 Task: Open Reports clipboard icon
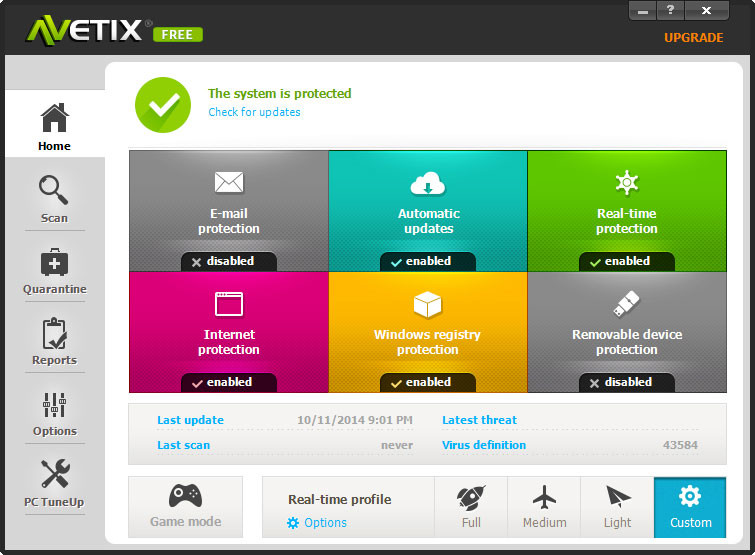click(x=54, y=333)
